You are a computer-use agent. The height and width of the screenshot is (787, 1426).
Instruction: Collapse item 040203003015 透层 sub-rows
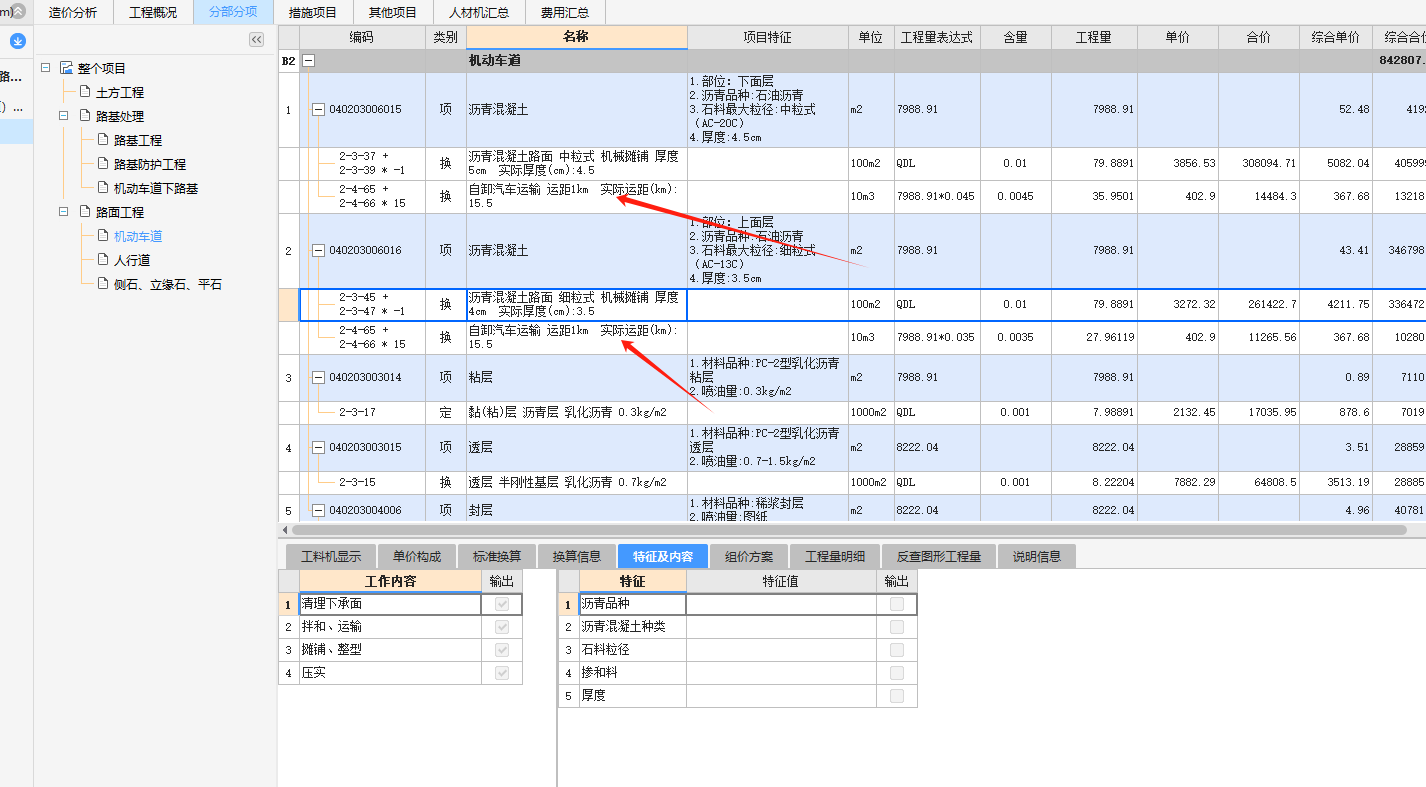[318, 448]
